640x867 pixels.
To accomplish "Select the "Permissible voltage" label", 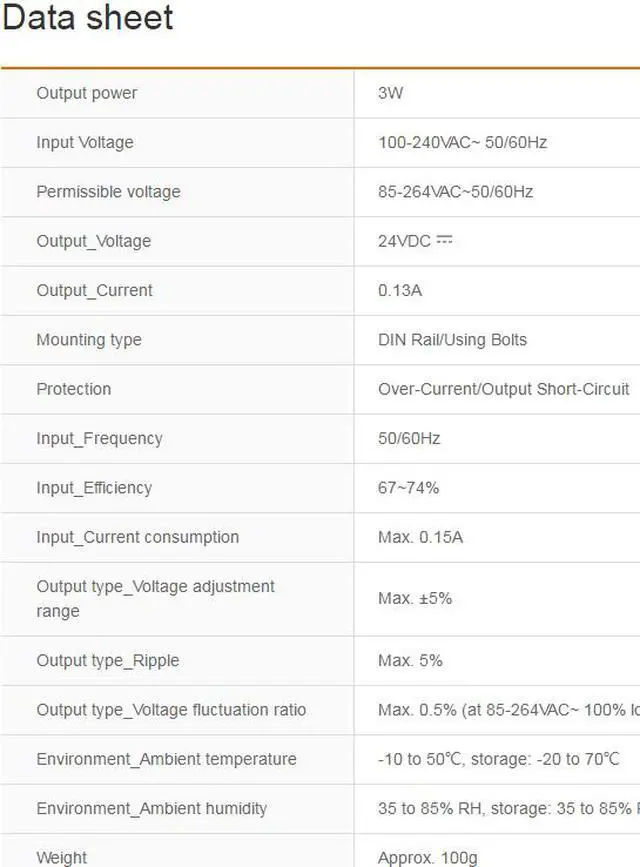I will click(x=108, y=191).
